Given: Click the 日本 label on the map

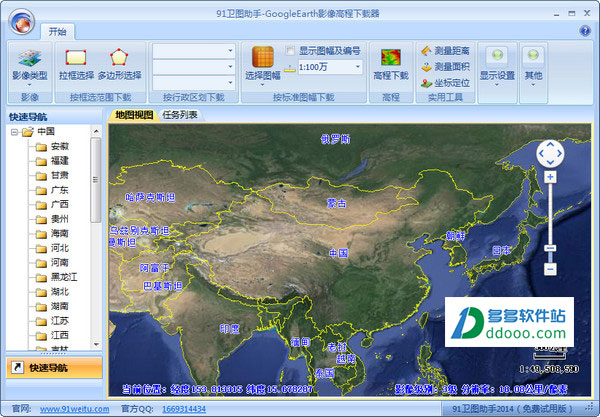Looking at the screenshot, I should pyautogui.click(x=501, y=251).
